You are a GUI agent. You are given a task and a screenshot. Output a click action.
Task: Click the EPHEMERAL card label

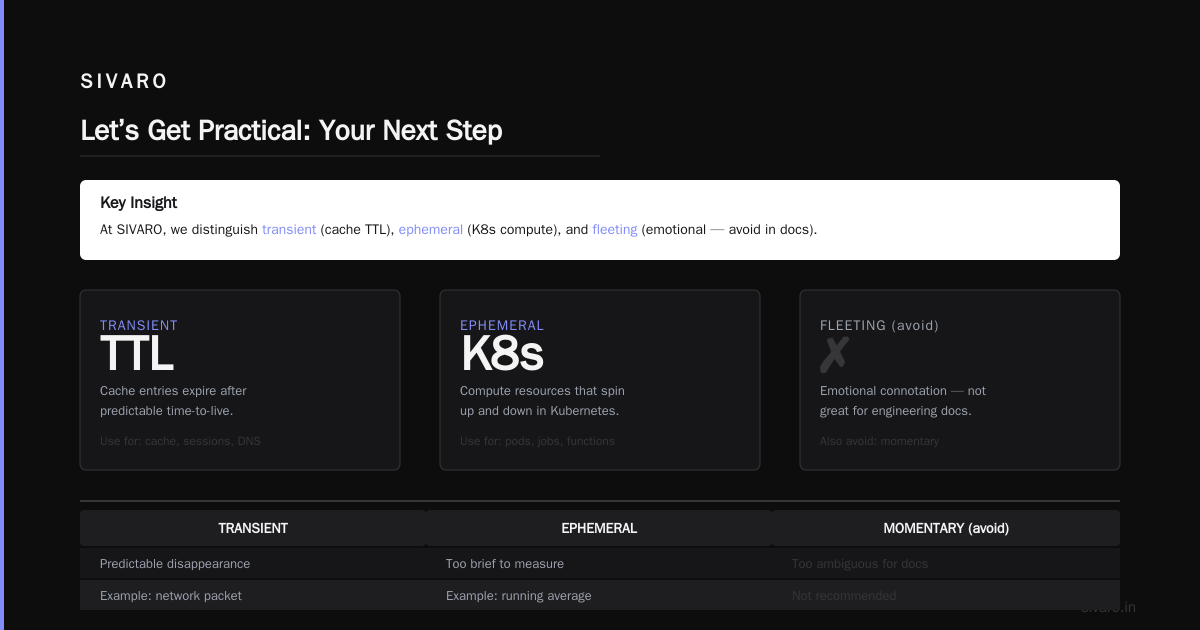point(502,325)
